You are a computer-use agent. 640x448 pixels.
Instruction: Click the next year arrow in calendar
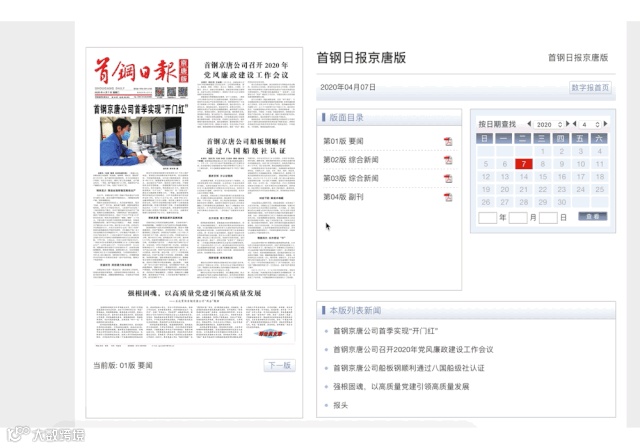(x=567, y=124)
